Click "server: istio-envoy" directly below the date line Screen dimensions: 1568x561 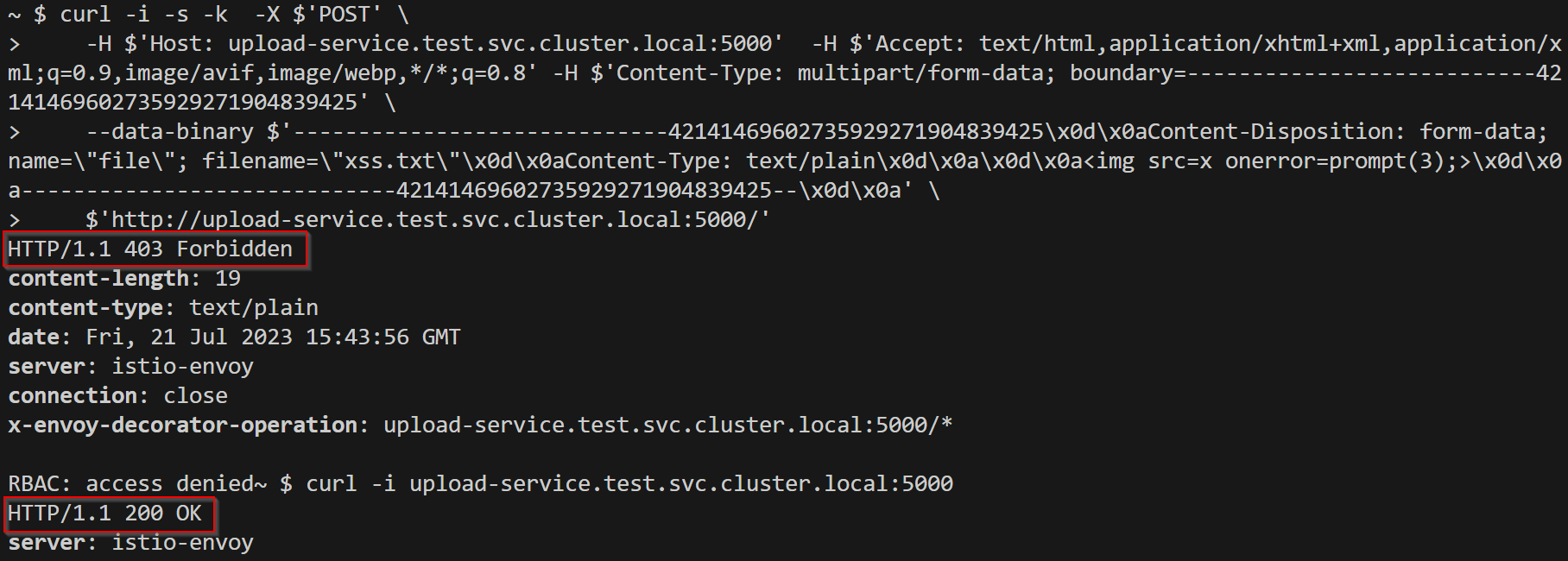point(131,367)
